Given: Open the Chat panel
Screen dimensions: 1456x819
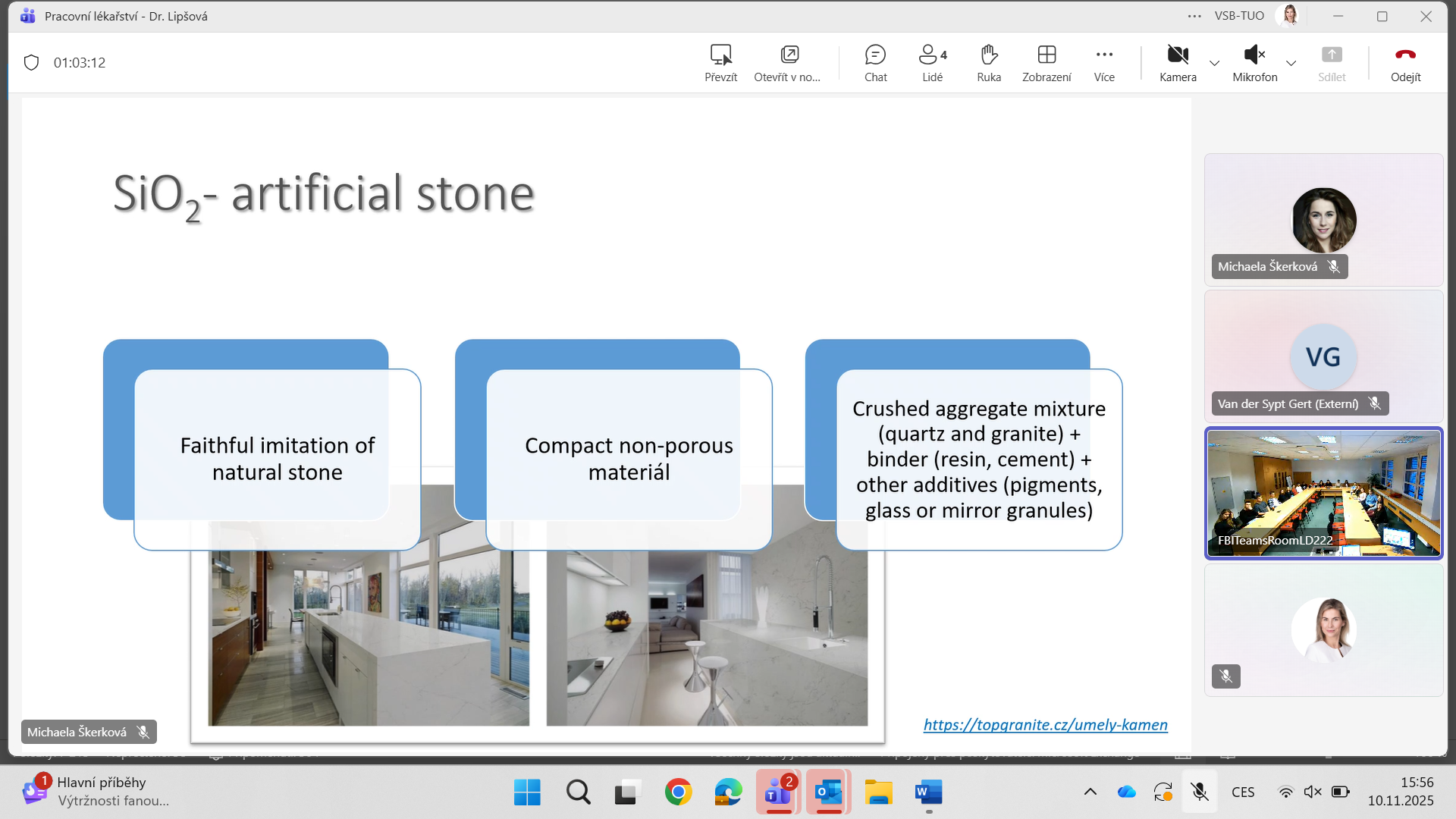Looking at the screenshot, I should pos(875,62).
